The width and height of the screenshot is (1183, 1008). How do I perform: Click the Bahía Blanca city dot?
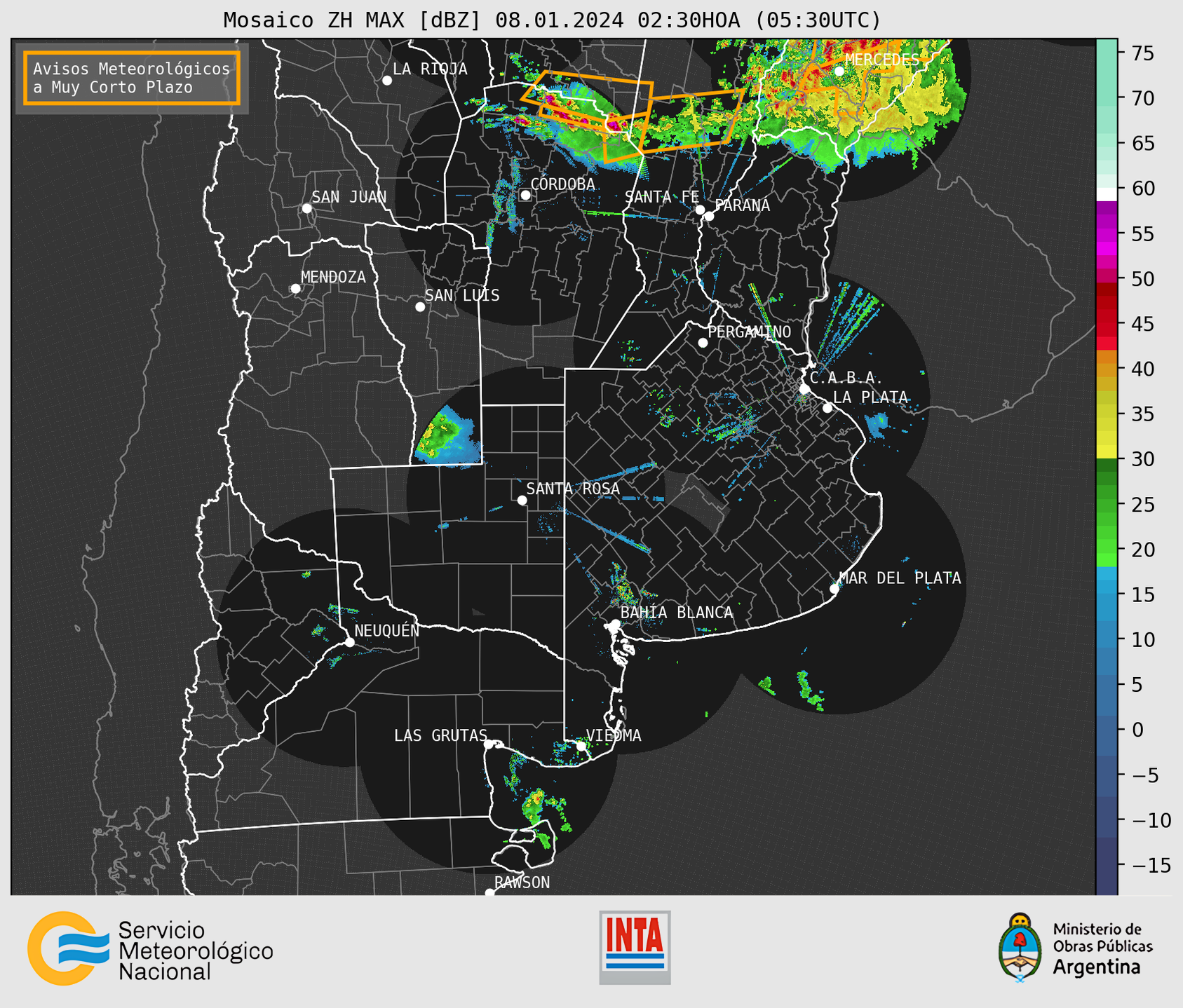tap(615, 624)
